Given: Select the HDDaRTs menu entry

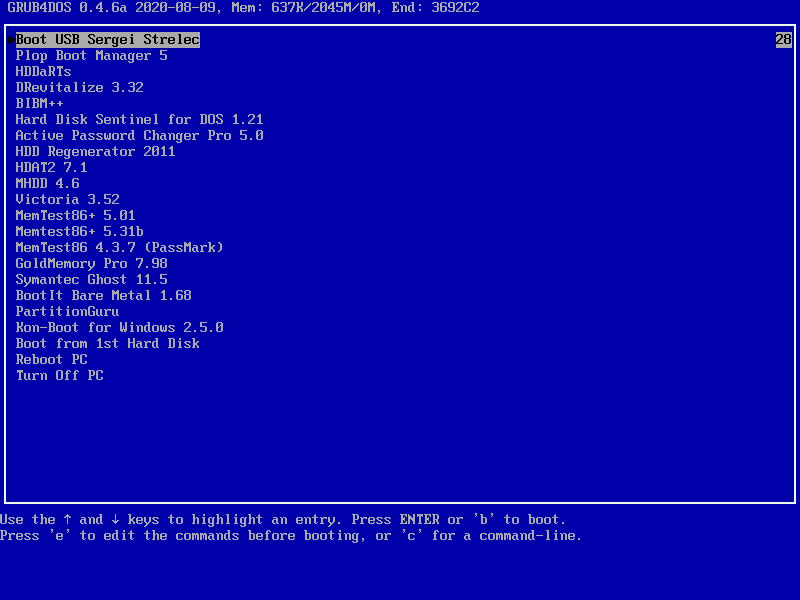Looking at the screenshot, I should [x=43, y=72].
